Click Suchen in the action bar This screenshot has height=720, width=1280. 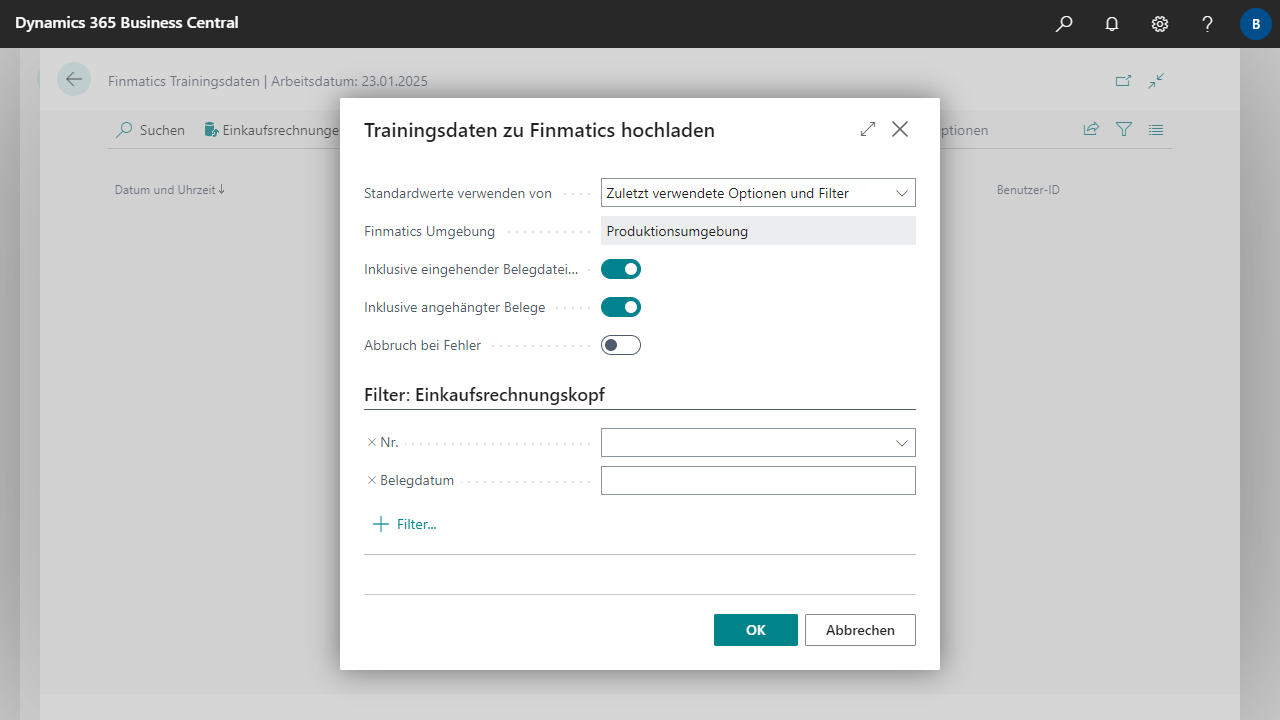coord(151,130)
